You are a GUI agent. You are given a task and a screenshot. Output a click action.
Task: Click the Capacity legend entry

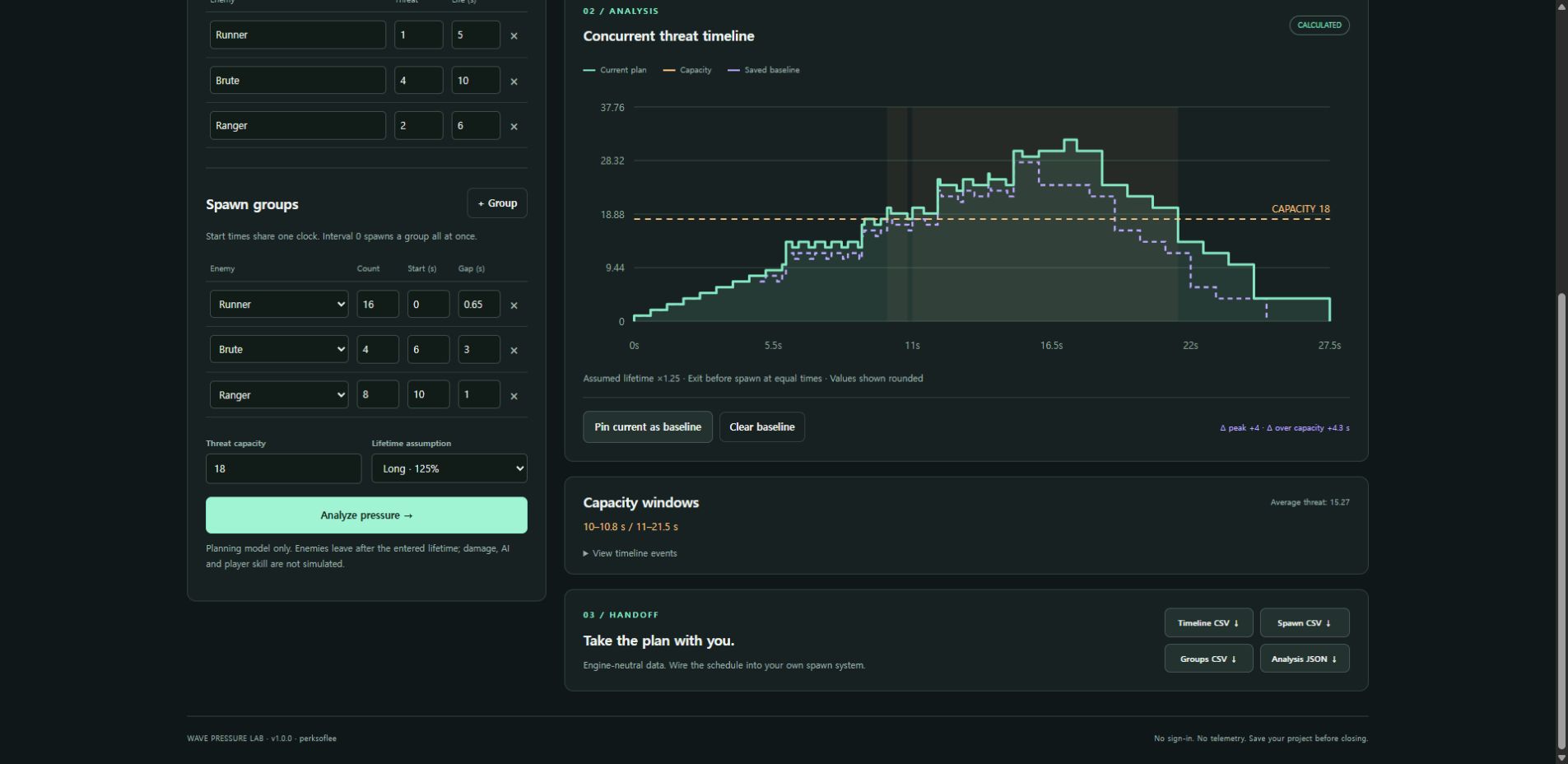click(x=687, y=70)
